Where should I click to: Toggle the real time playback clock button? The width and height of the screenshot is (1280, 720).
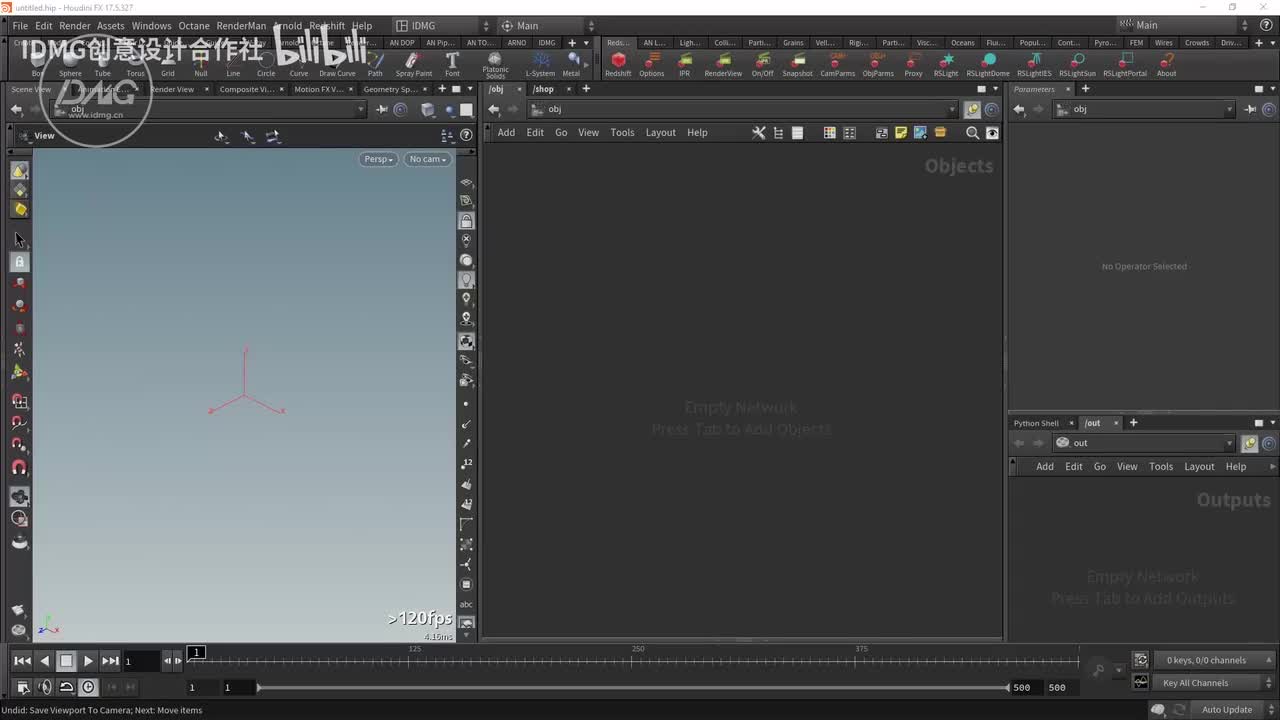pyautogui.click(x=88, y=687)
